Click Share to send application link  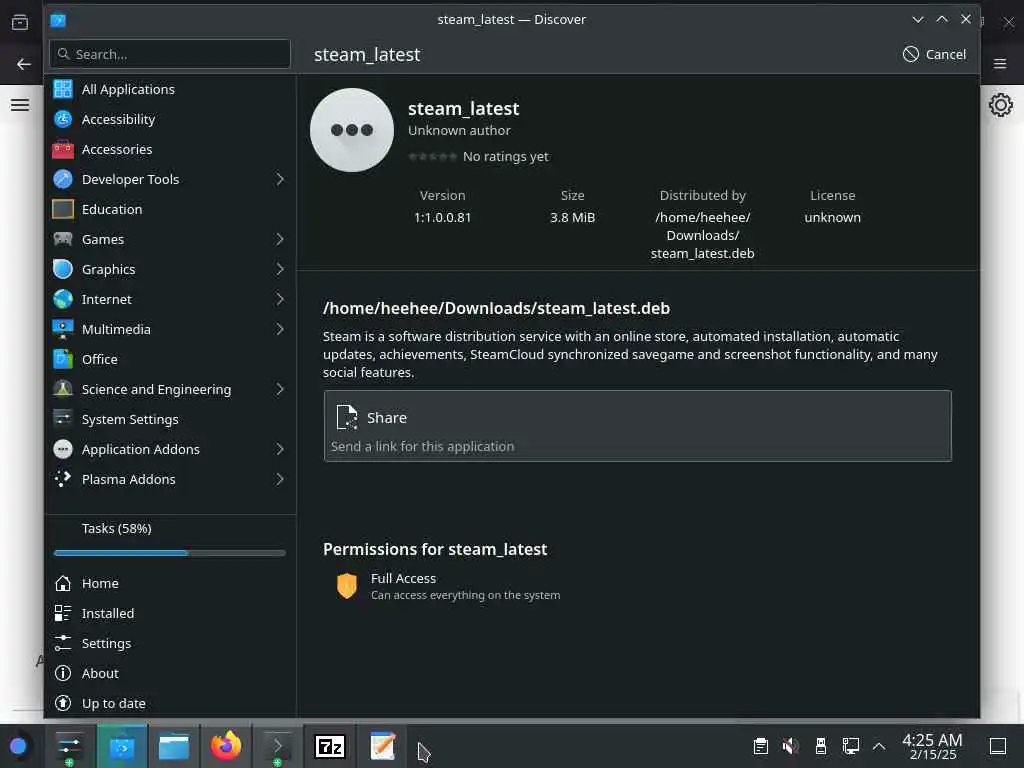(637, 426)
